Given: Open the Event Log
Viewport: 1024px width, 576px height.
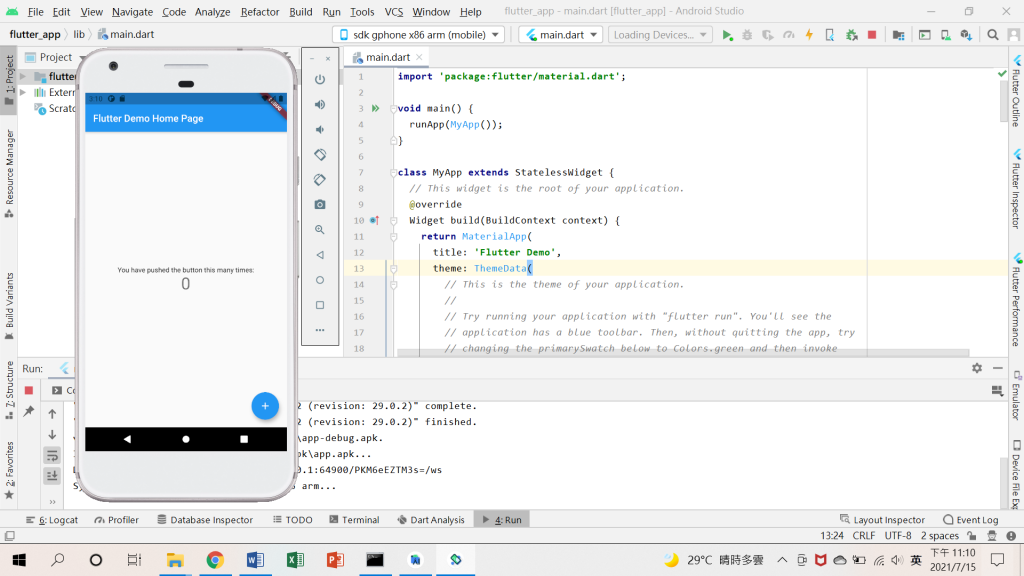Looking at the screenshot, I should pos(970,520).
